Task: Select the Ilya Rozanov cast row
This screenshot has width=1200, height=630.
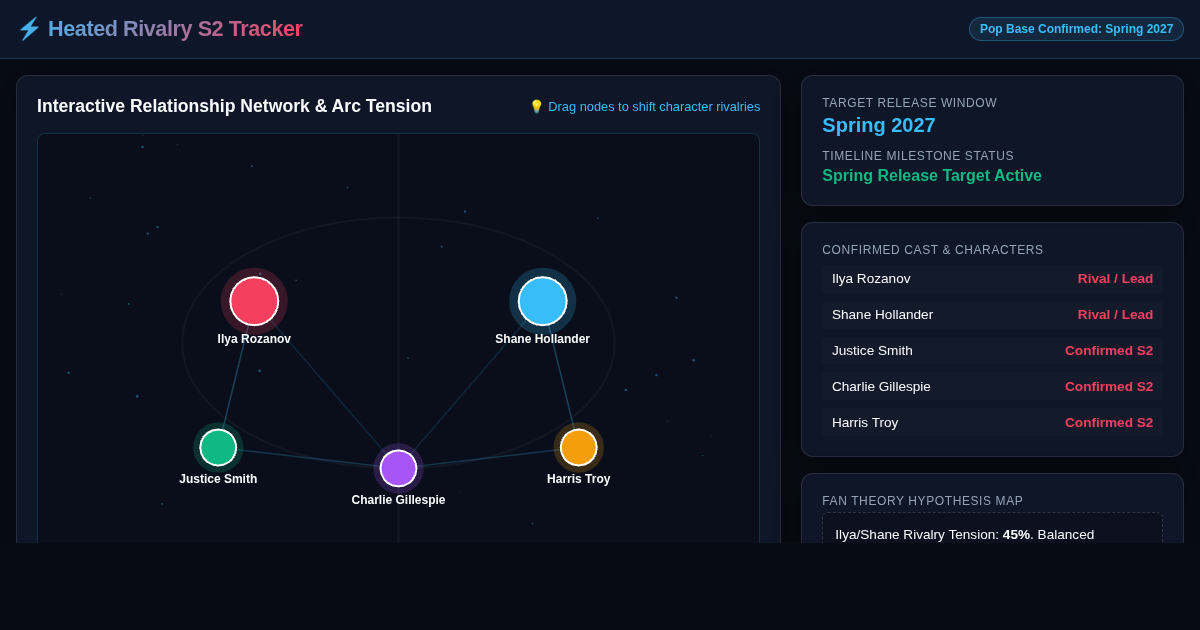Action: (x=992, y=279)
